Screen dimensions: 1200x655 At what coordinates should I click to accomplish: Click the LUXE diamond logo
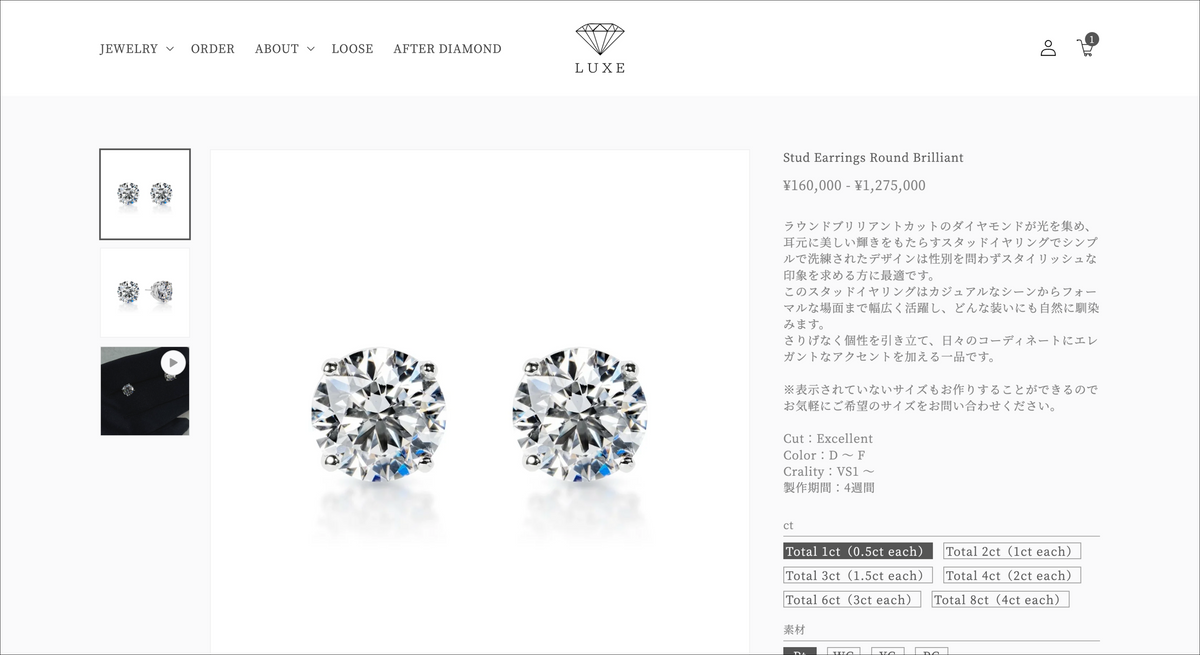[600, 49]
